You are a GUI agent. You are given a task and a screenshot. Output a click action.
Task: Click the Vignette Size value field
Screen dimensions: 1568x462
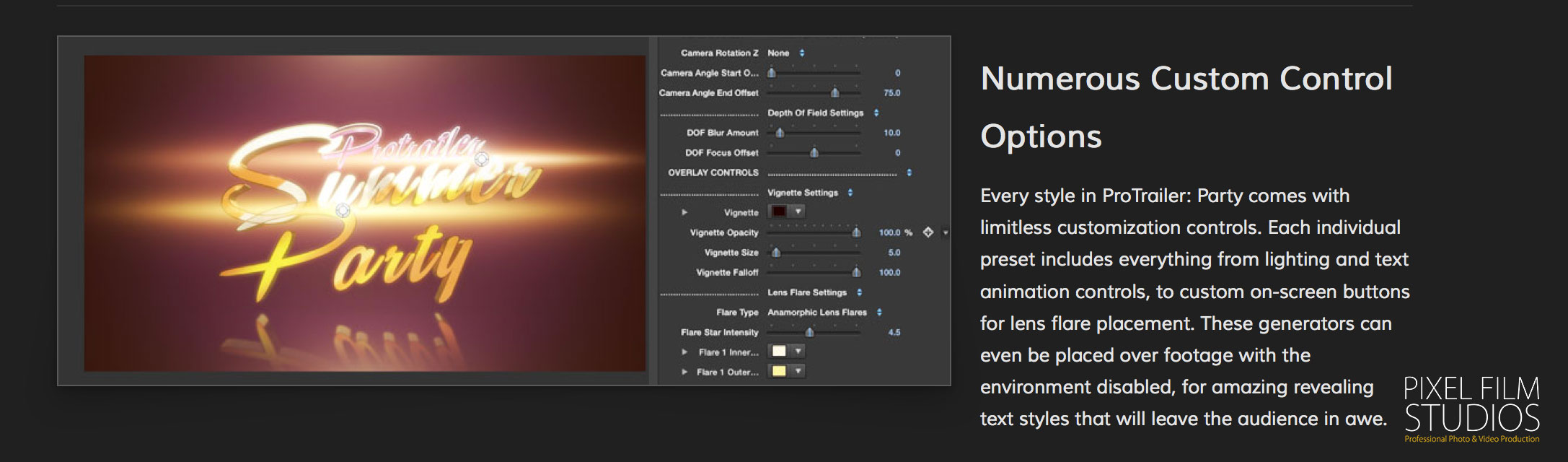tap(894, 253)
